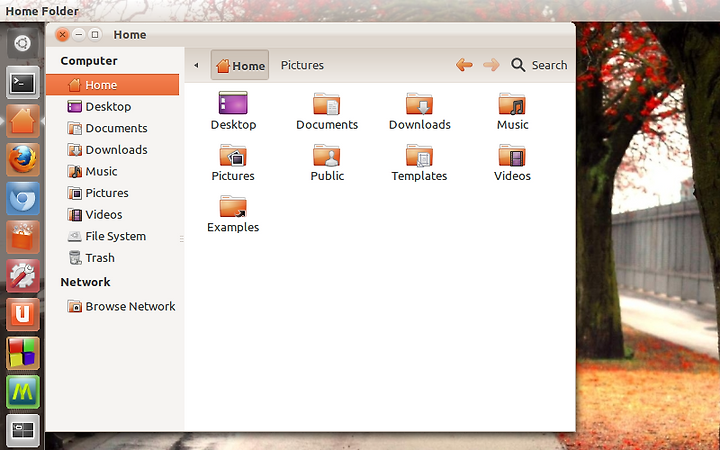Screen dimensions: 720x450
Task: Select File System in the sidebar
Action: point(112,236)
